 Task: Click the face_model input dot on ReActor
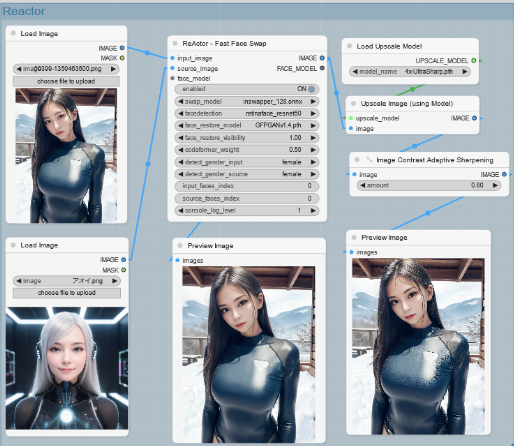172,78
